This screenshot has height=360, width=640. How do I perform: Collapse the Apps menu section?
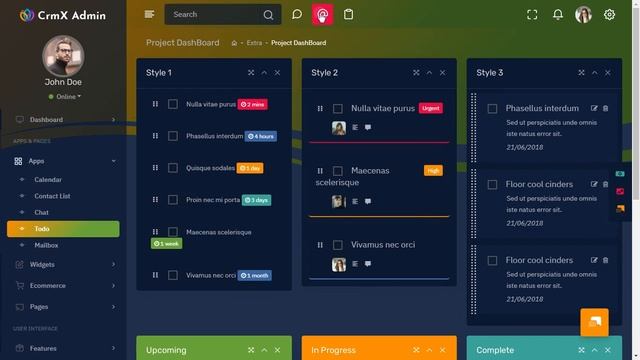coord(113,161)
